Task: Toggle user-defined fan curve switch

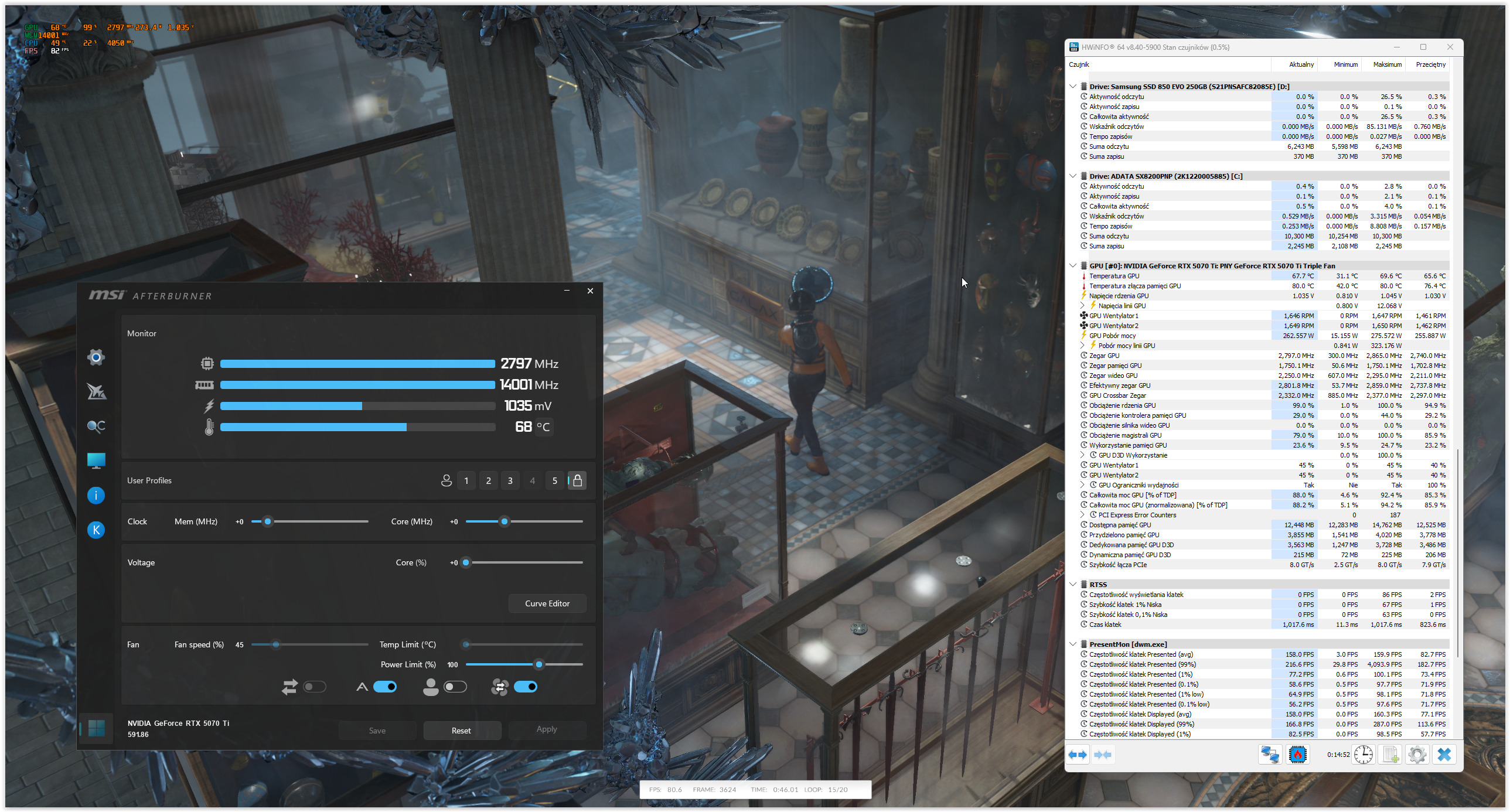Action: click(x=455, y=687)
